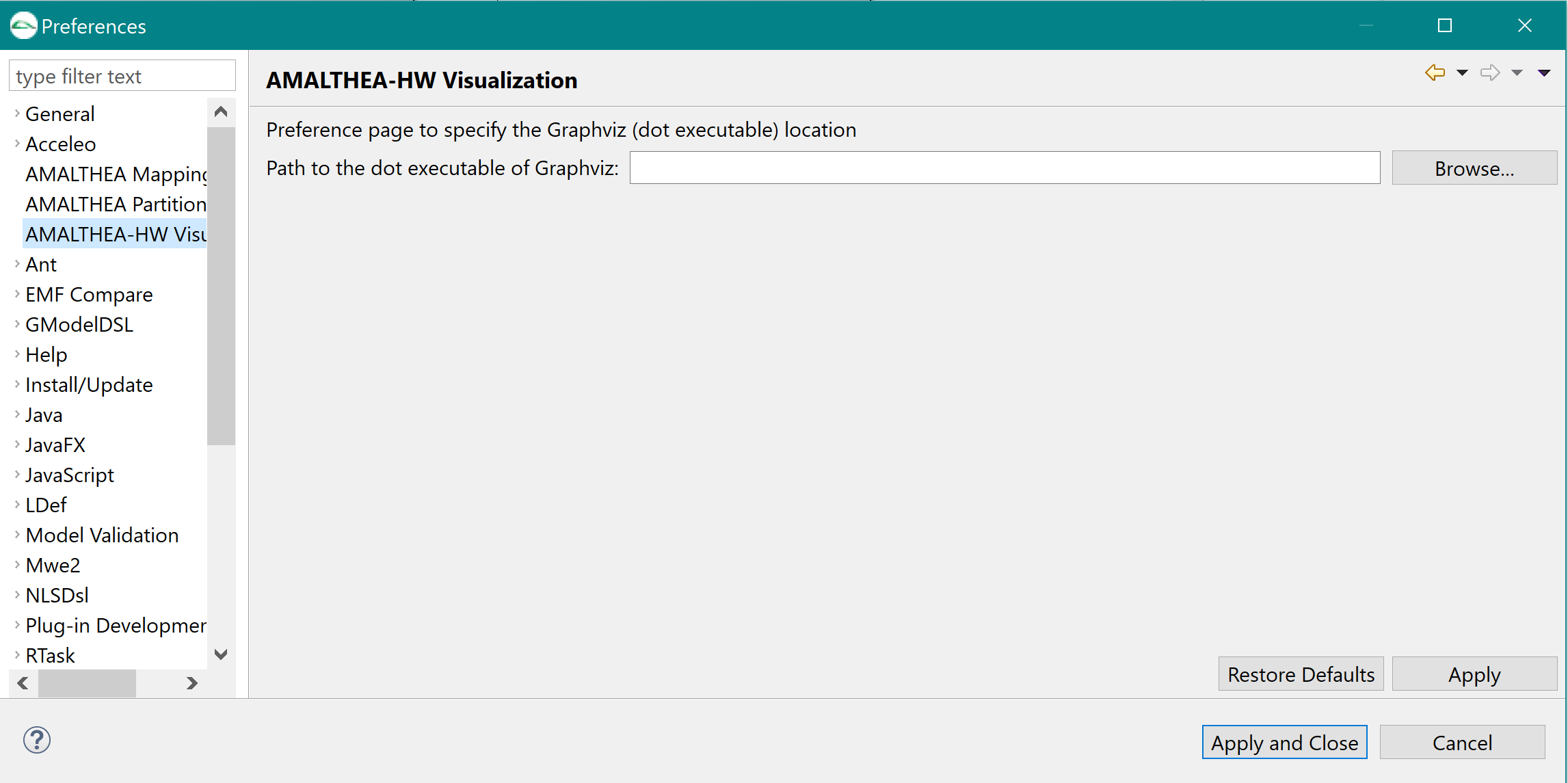Select the Mwe2 preferences item
Viewport: 1568px width, 783px height.
tap(53, 565)
